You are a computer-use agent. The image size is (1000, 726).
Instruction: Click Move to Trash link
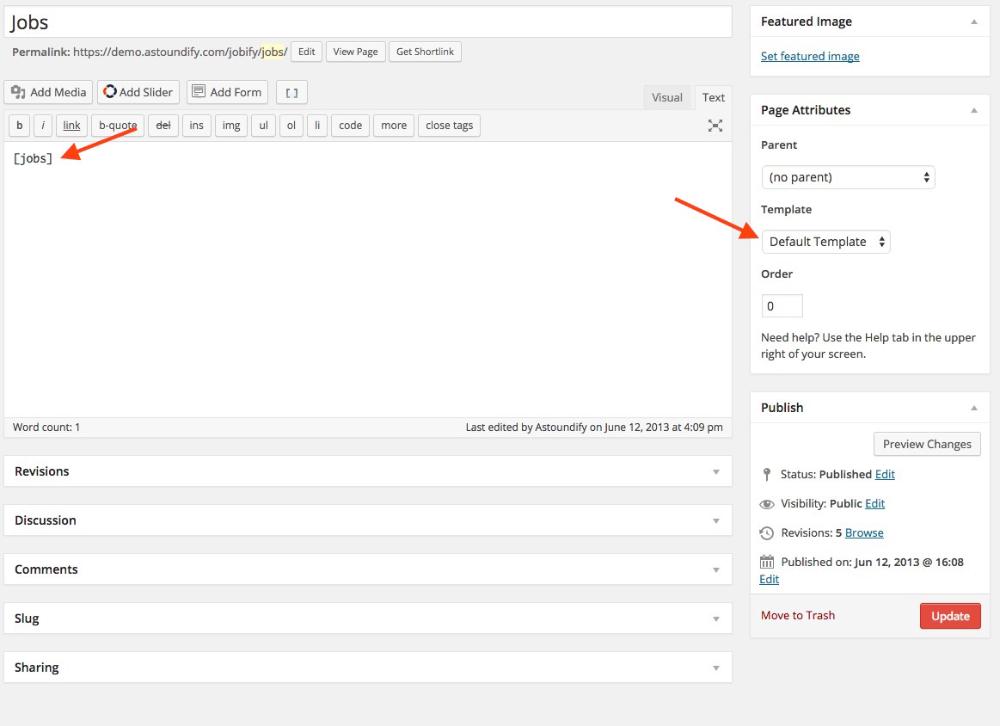[798, 616]
